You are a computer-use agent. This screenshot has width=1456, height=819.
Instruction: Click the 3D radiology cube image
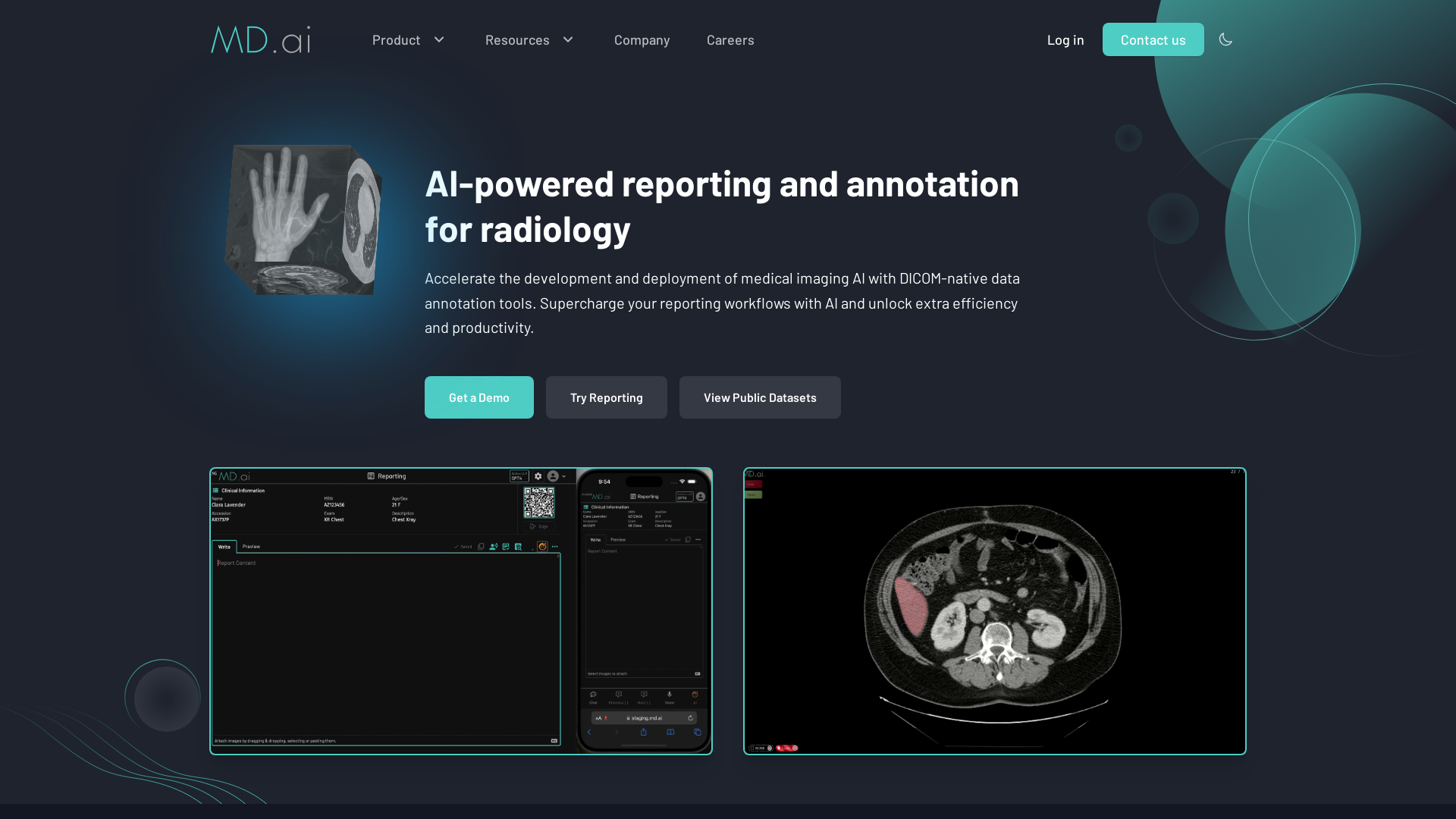303,220
